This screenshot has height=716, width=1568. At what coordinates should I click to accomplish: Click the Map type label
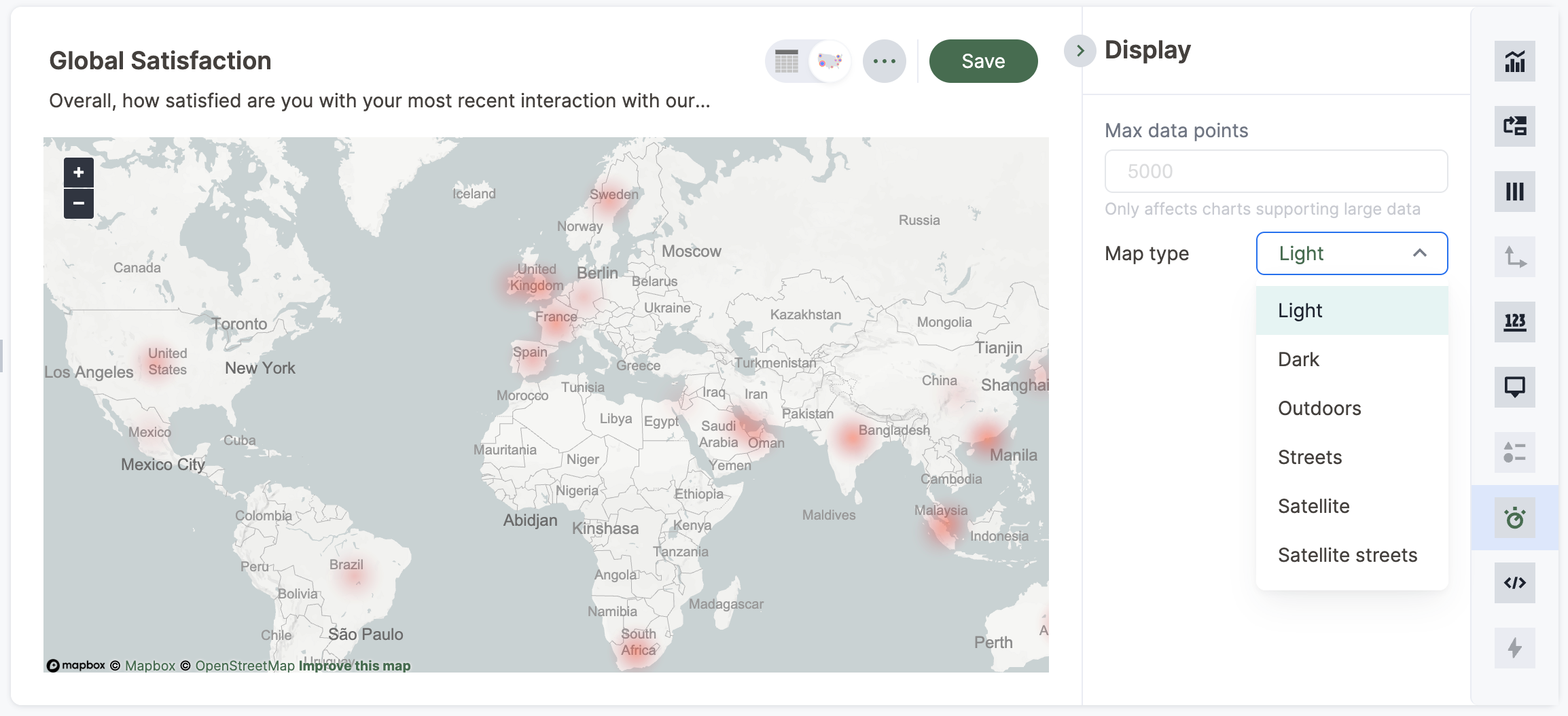1147,253
